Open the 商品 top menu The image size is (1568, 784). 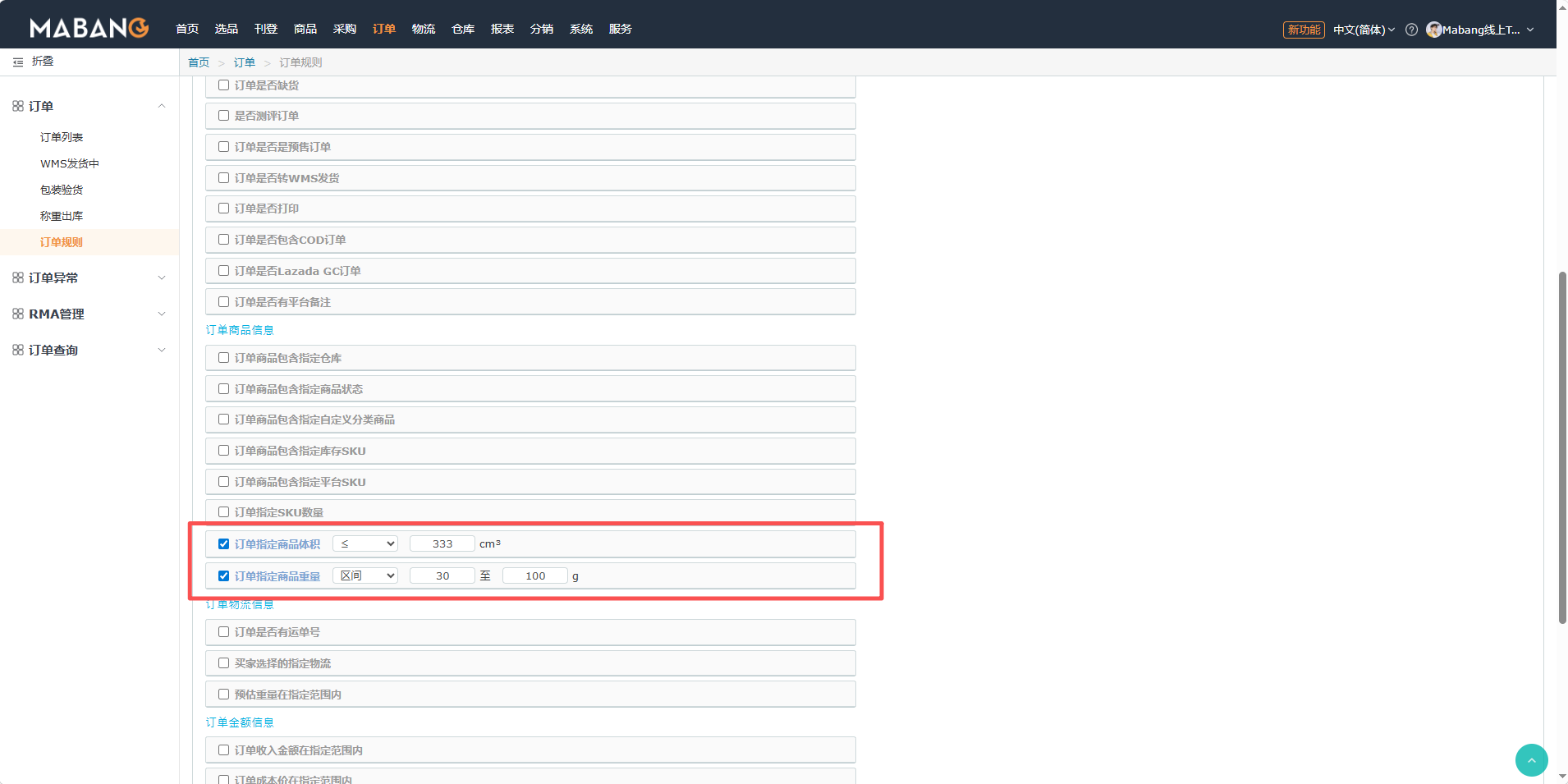coord(305,29)
